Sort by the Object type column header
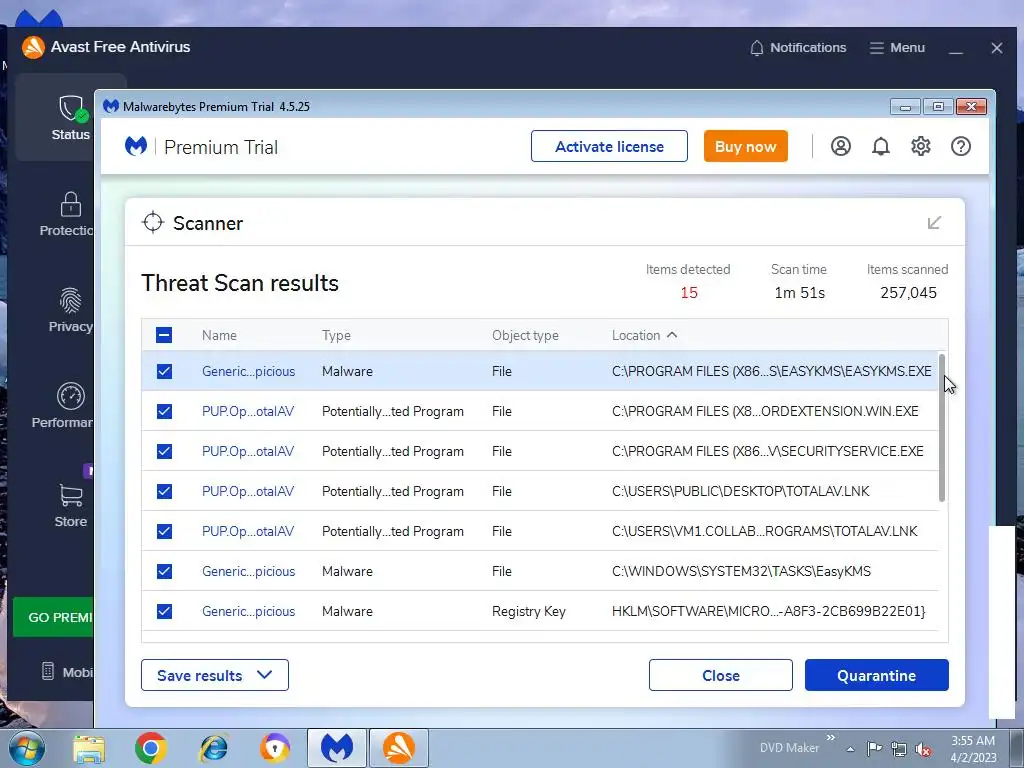Image resolution: width=1024 pixels, height=768 pixels. point(525,335)
